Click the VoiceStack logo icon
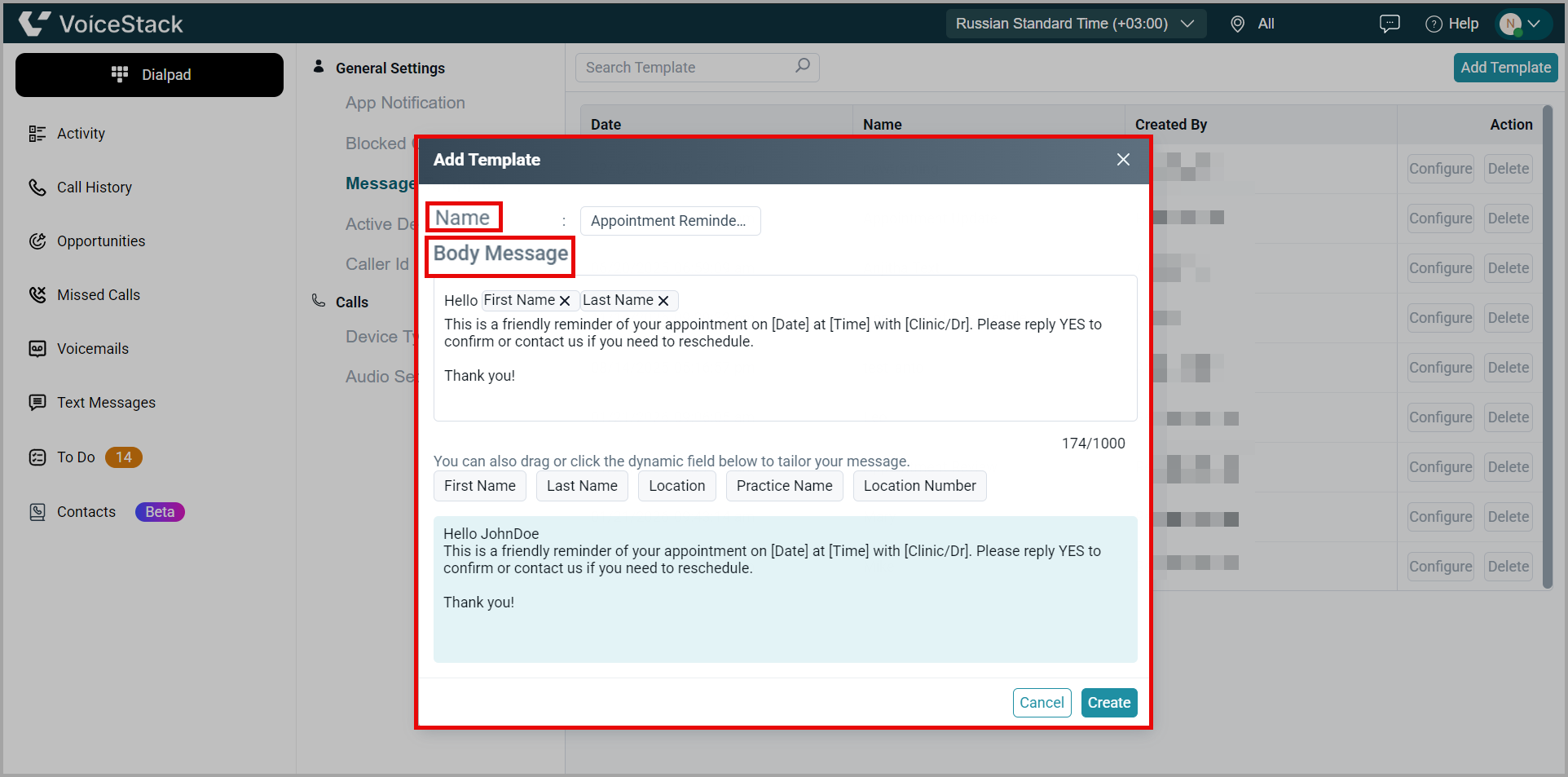This screenshot has width=1568, height=777. [34, 24]
